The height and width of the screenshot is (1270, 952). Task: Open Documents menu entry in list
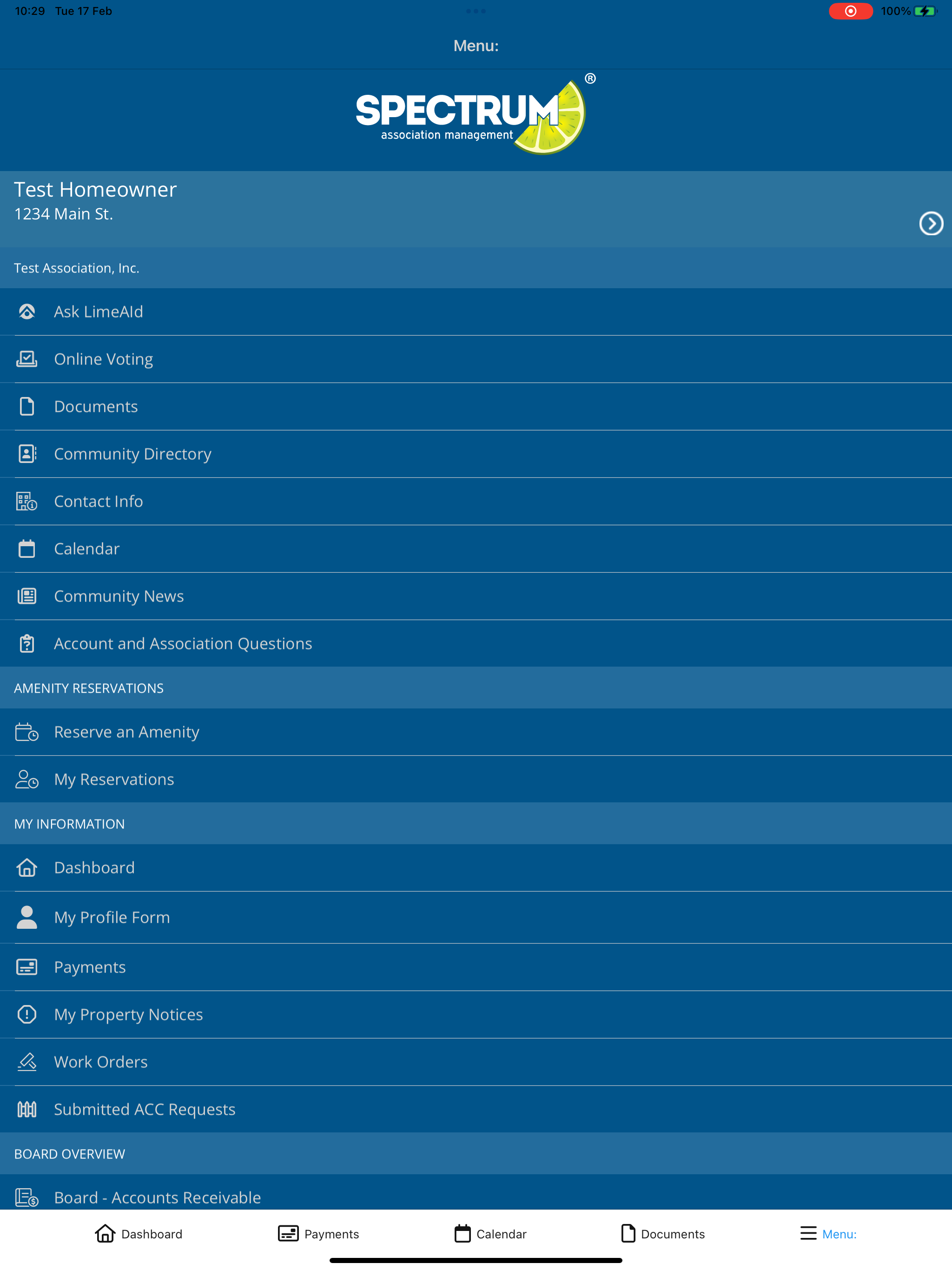pyautogui.click(x=476, y=406)
